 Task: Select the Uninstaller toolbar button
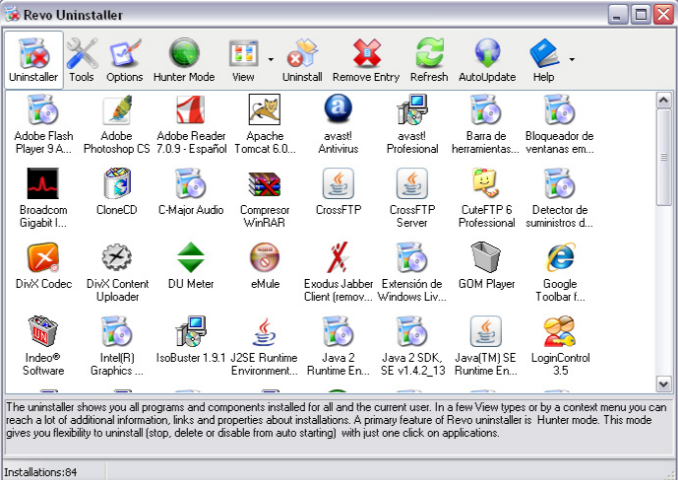coord(34,60)
